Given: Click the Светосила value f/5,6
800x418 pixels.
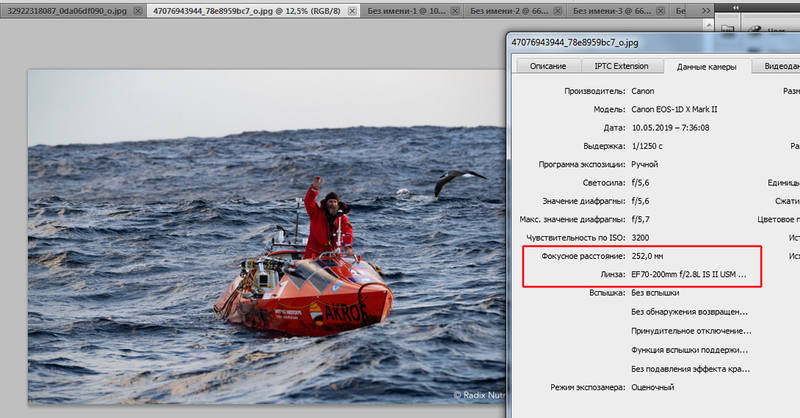Looking at the screenshot, I should (x=640, y=183).
